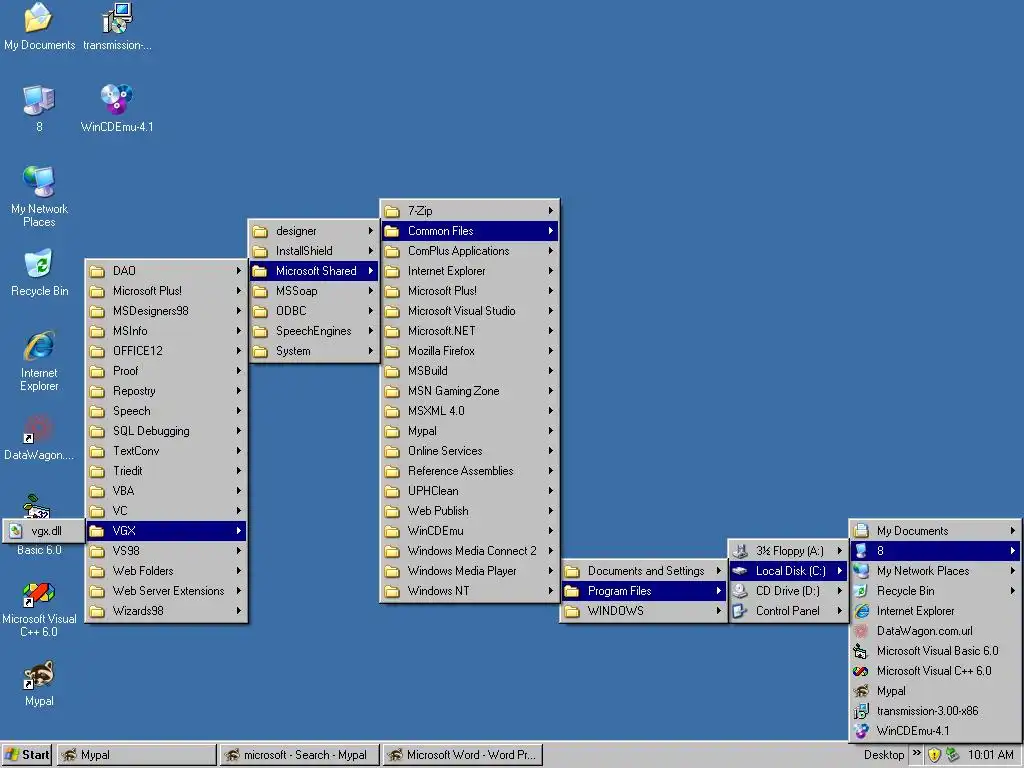The width and height of the screenshot is (1024, 768).
Task: Select the Internet Explorer desktop icon
Action: coord(39,361)
